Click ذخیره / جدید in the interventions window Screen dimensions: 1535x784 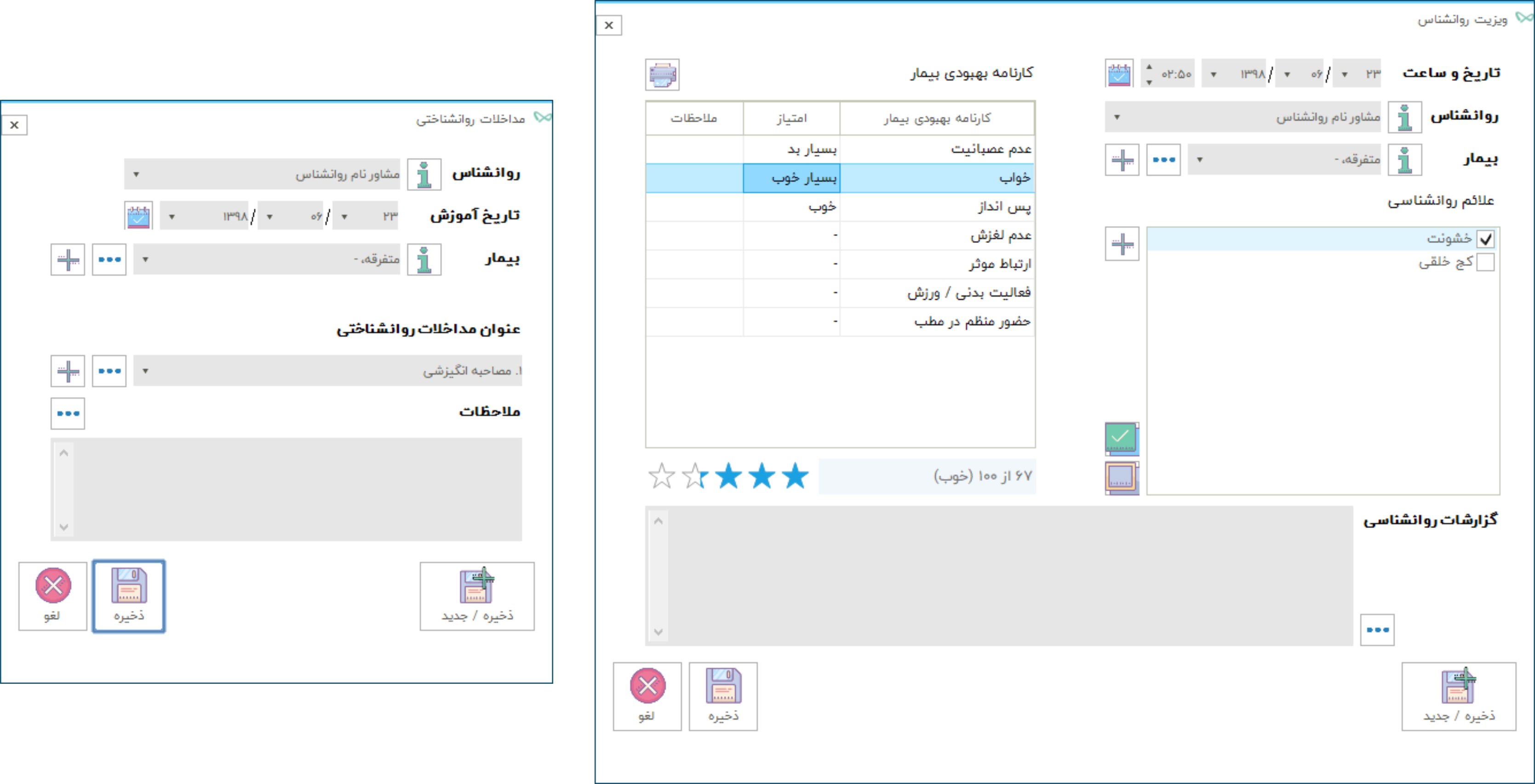click(477, 596)
